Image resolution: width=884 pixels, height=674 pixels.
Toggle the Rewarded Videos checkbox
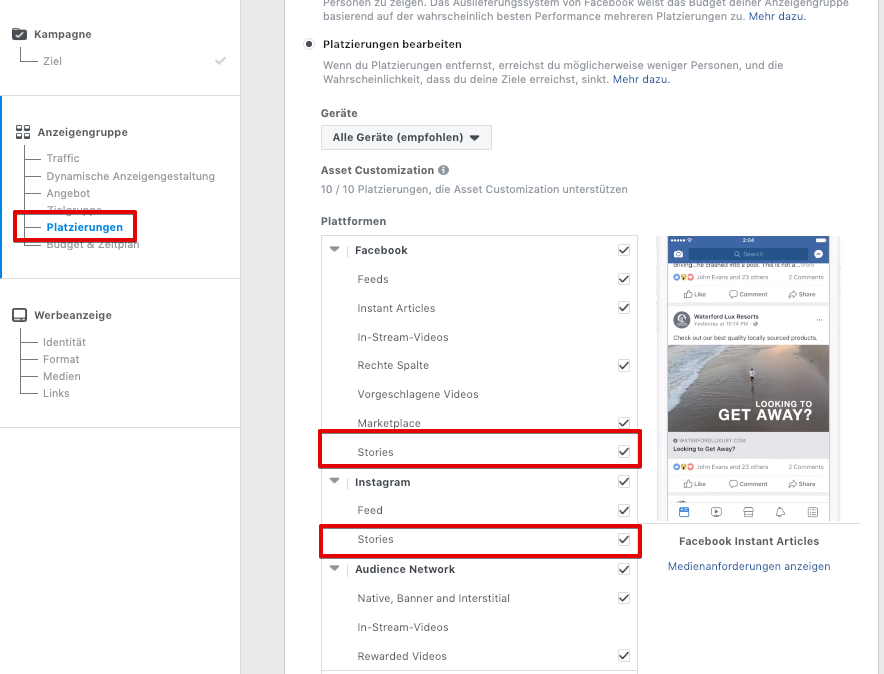coord(624,655)
